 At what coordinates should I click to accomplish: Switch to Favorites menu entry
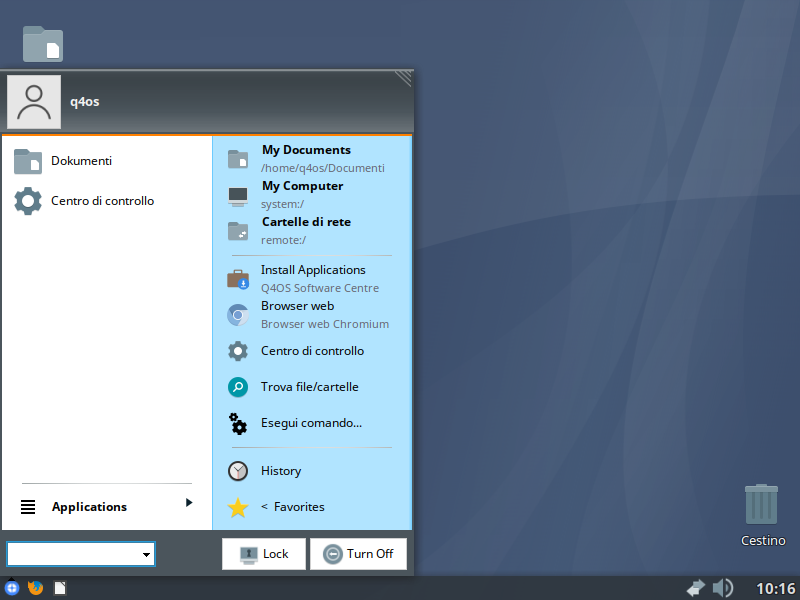pos(311,507)
